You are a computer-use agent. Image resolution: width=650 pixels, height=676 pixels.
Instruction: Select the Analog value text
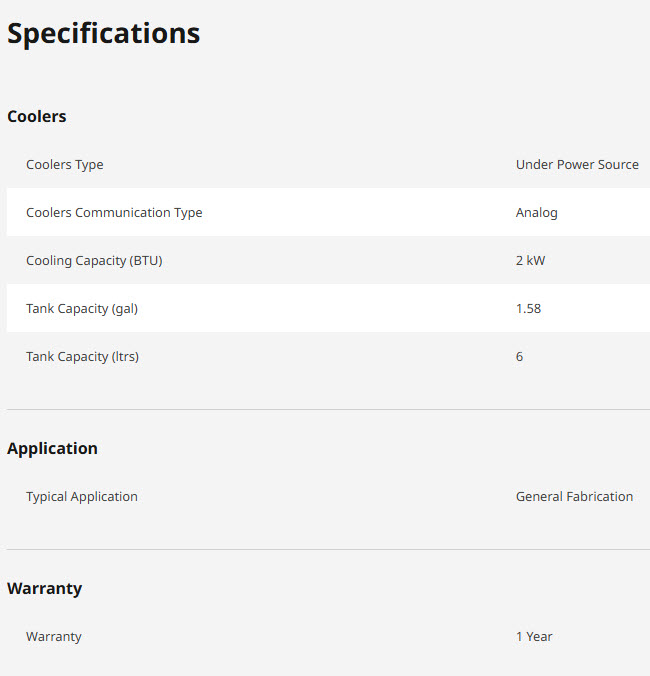point(536,212)
